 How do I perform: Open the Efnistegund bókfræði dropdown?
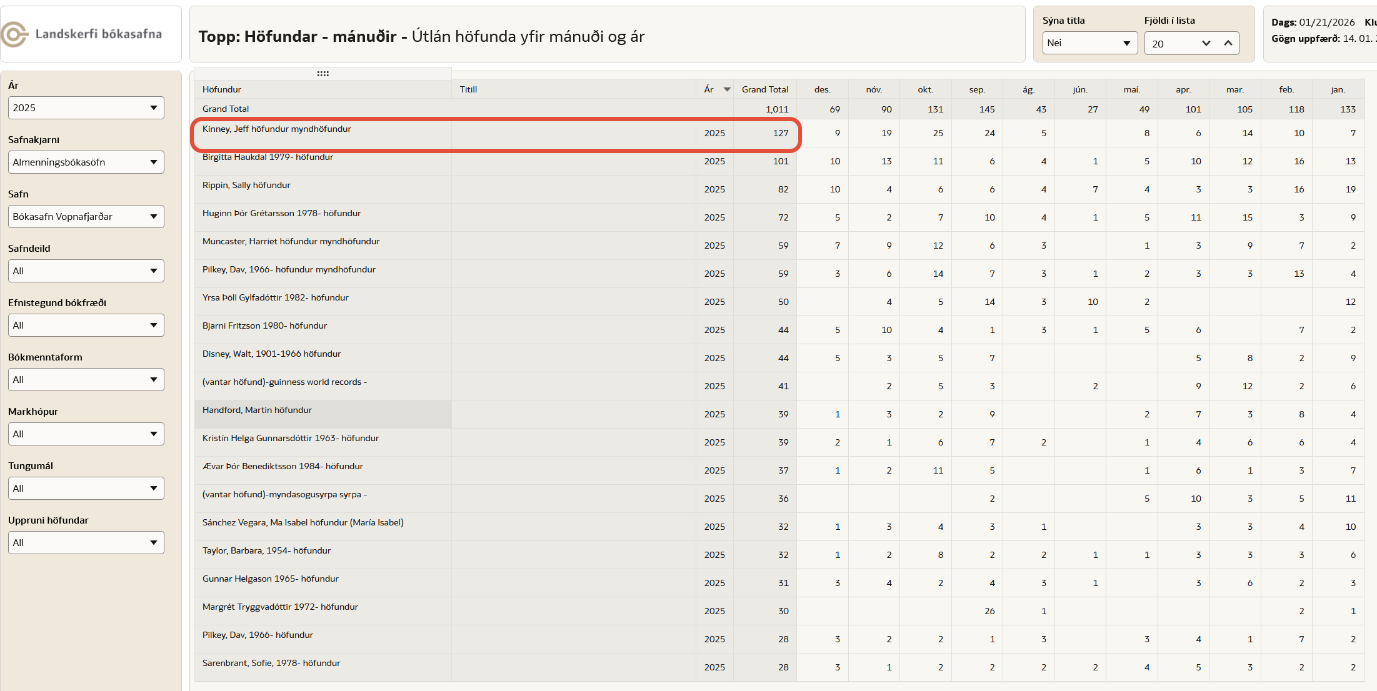click(x=86, y=325)
